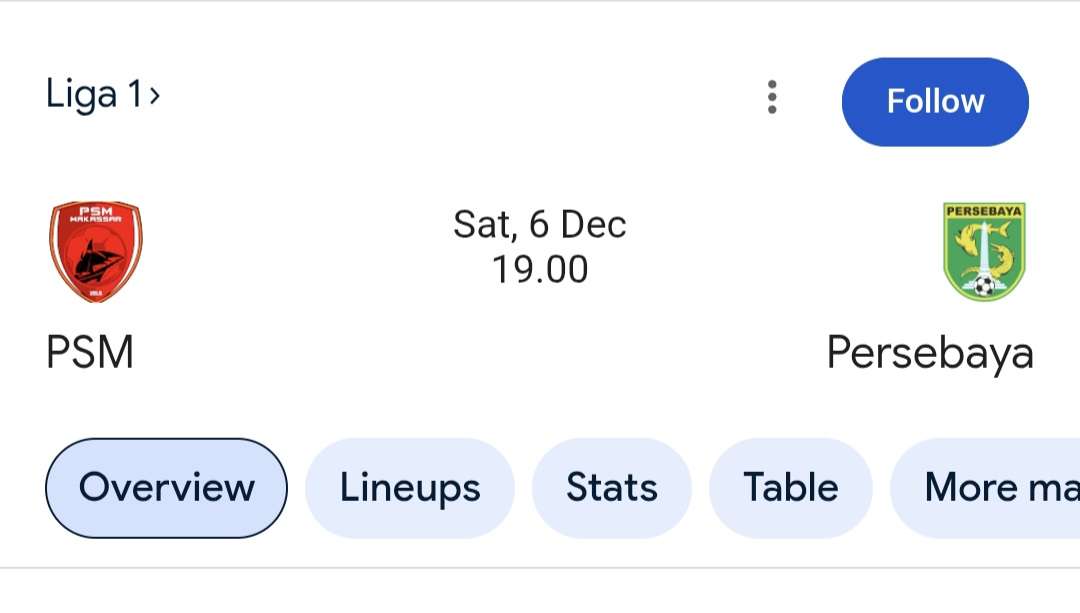
Task: Click the Persebaya team name
Action: pyautogui.click(x=932, y=353)
